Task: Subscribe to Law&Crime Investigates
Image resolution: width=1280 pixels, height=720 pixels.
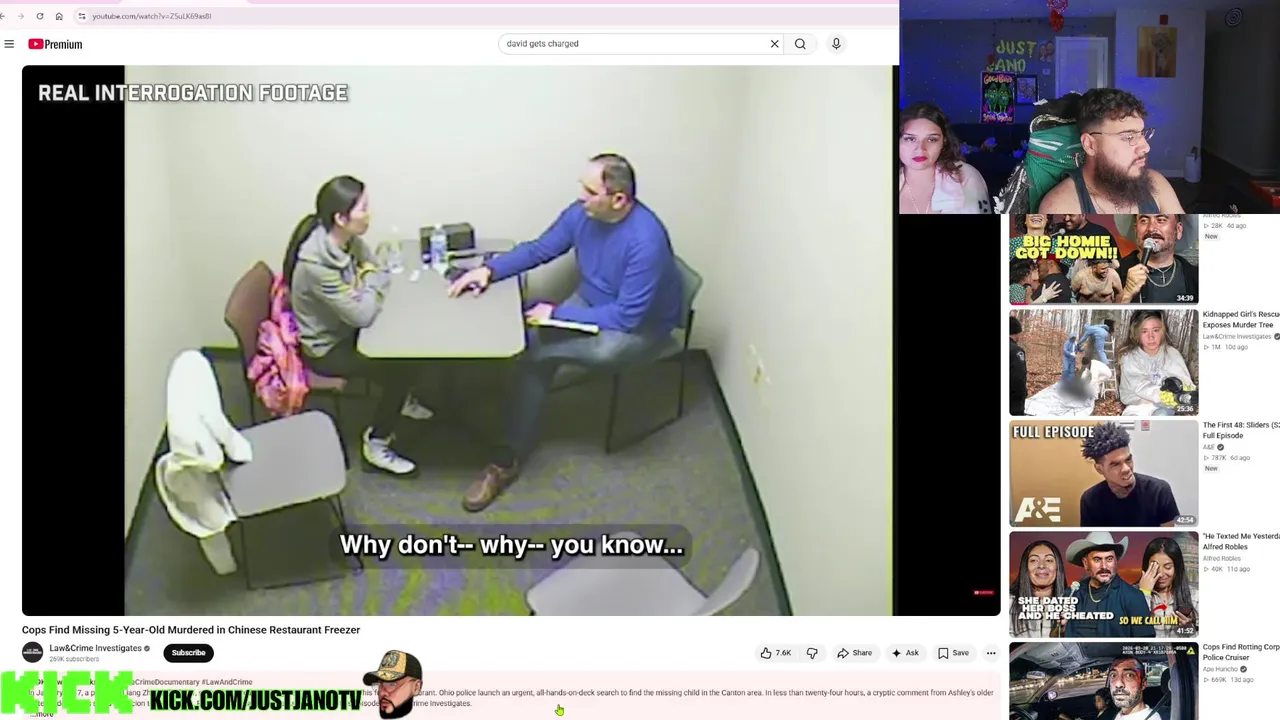Action: click(x=188, y=653)
